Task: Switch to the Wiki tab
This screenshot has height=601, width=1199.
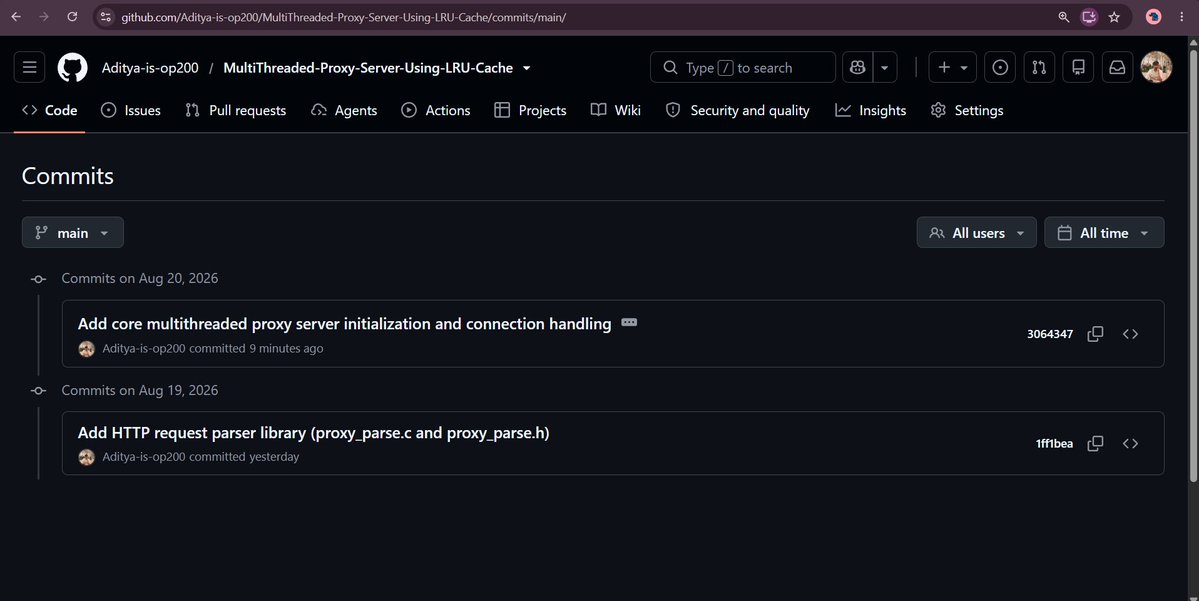Action: pos(616,110)
